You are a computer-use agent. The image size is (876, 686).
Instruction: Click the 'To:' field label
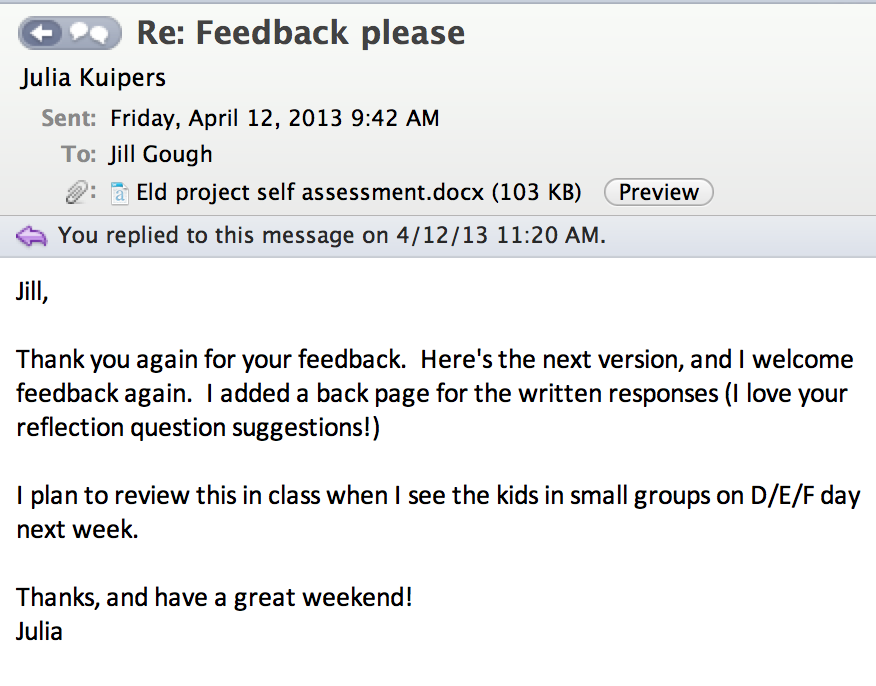pyautogui.click(x=79, y=154)
